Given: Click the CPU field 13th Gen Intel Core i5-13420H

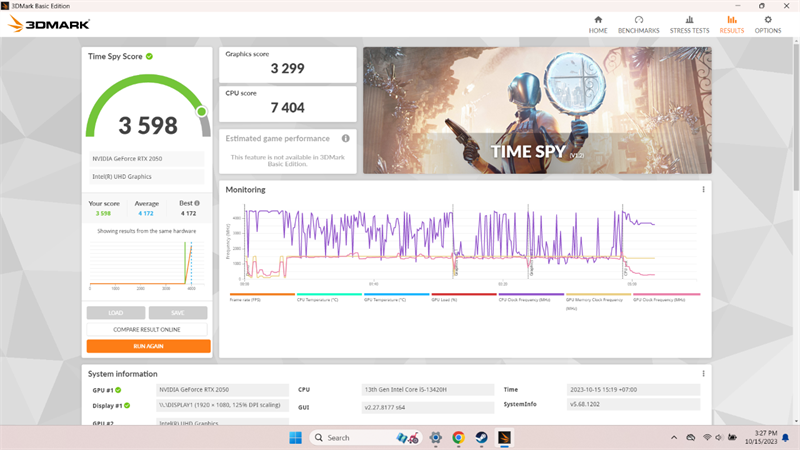Looking at the screenshot, I should click(428, 389).
